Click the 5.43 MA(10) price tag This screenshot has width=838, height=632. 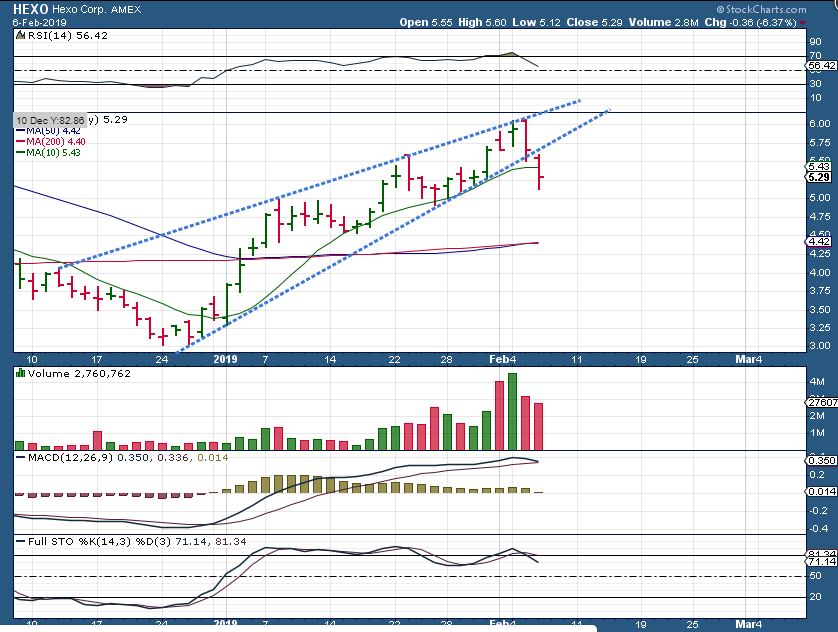click(819, 166)
